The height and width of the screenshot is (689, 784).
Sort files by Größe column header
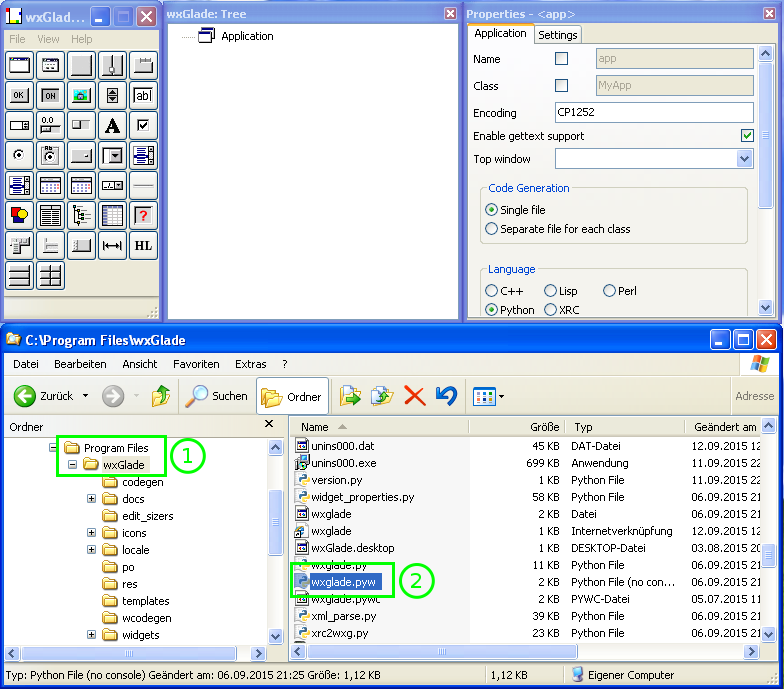point(517,427)
